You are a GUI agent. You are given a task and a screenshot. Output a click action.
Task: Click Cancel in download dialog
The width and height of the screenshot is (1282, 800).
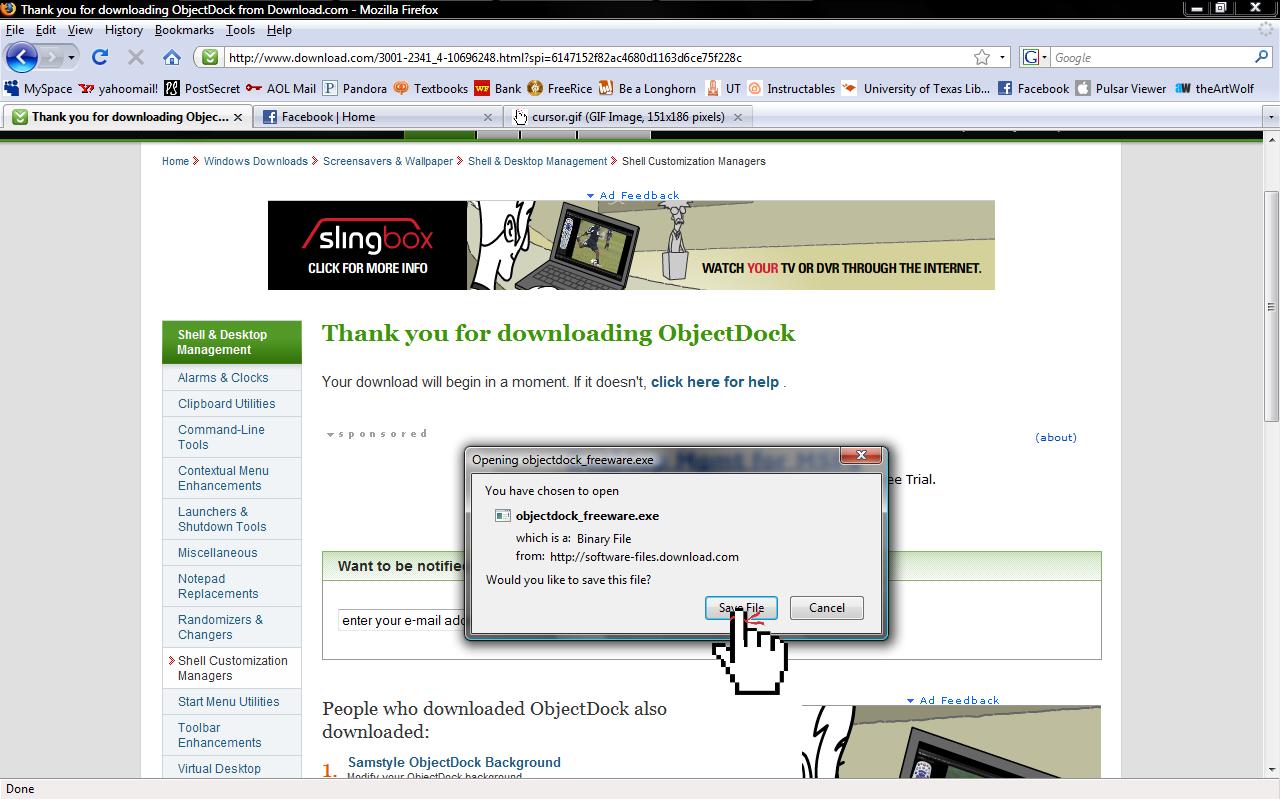coord(826,608)
